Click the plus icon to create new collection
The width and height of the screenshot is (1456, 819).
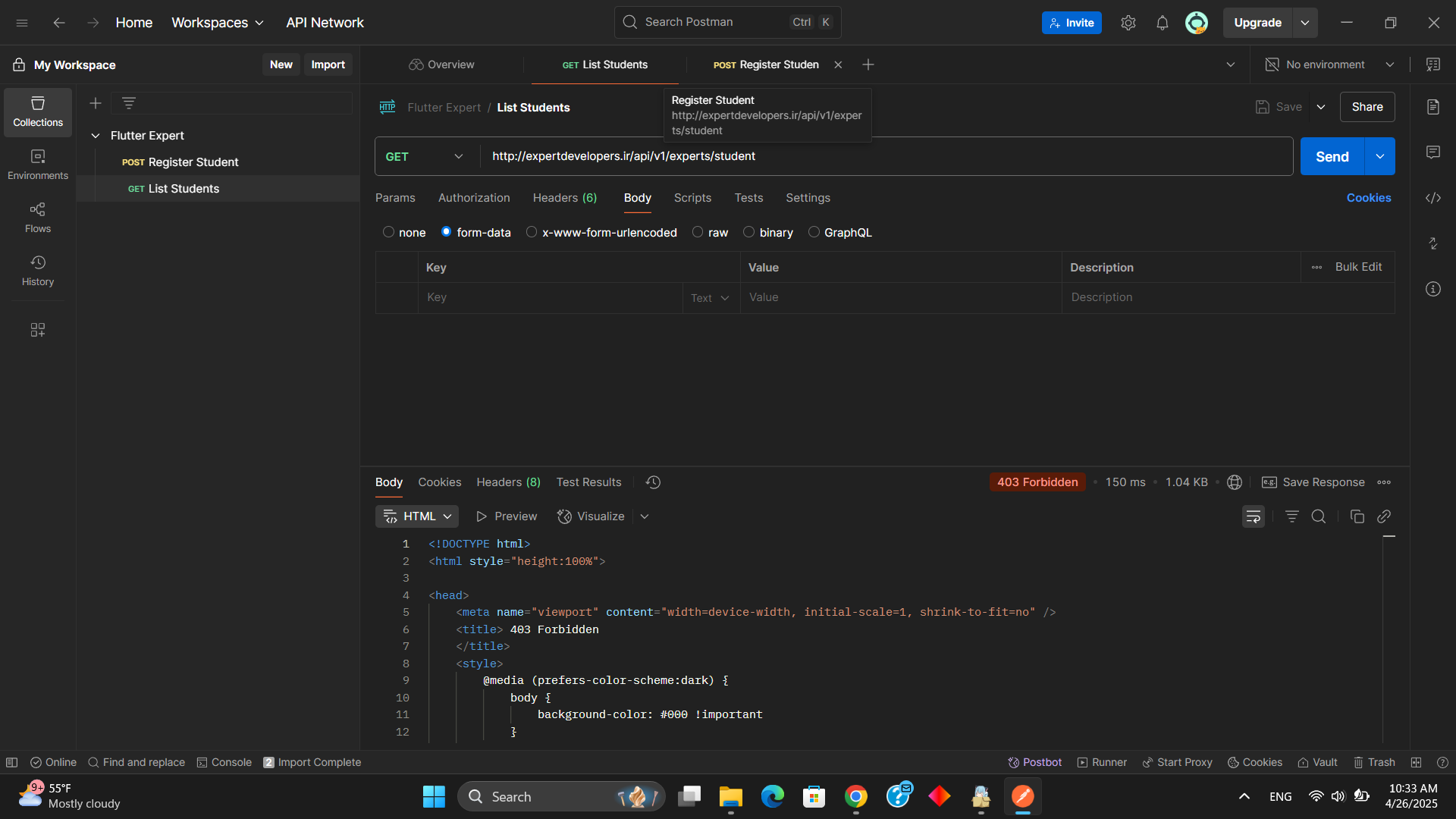tap(96, 103)
